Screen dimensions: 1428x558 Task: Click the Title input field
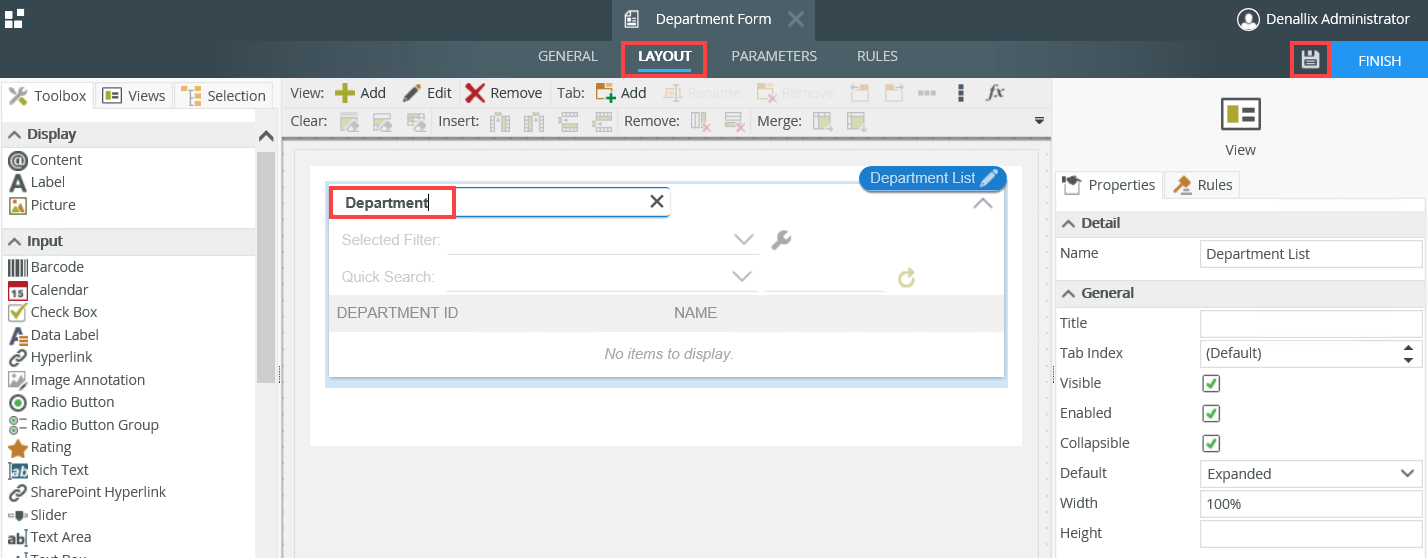1311,323
